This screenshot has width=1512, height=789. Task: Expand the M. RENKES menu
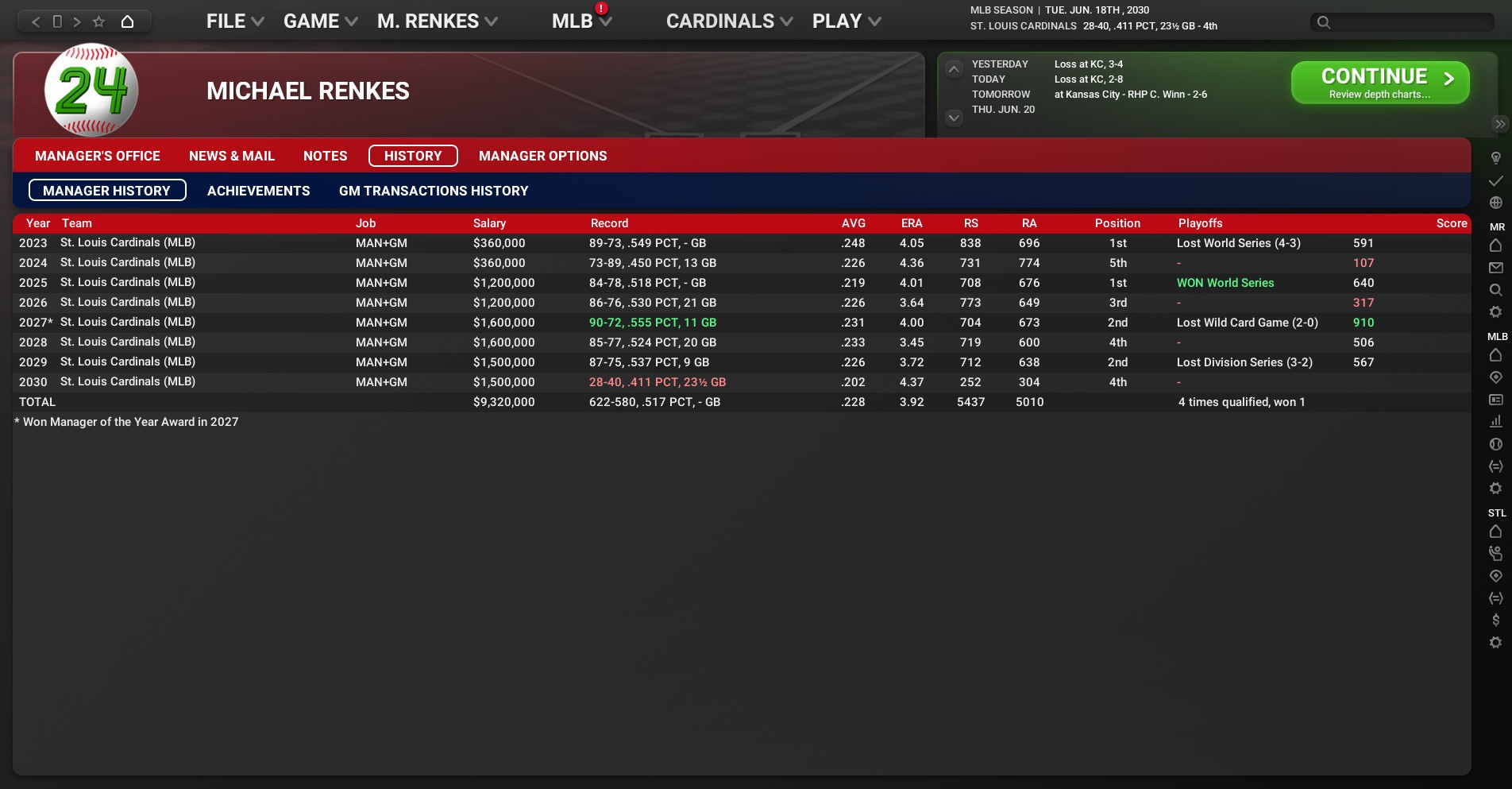[x=438, y=21]
